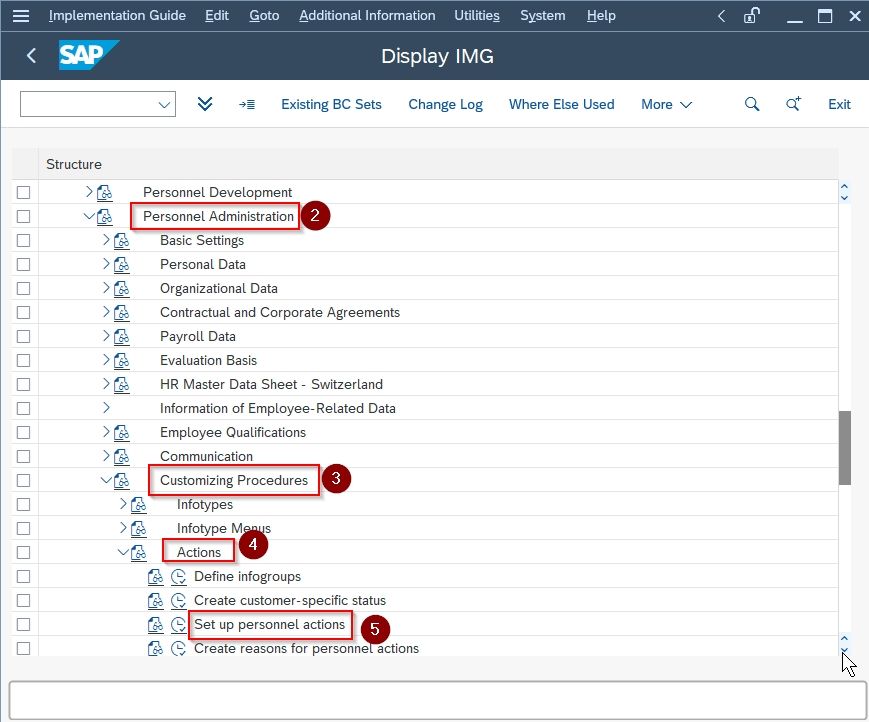The width and height of the screenshot is (869, 722).
Task: Click the Expand All double-chevron icon
Action: pyautogui.click(x=205, y=104)
